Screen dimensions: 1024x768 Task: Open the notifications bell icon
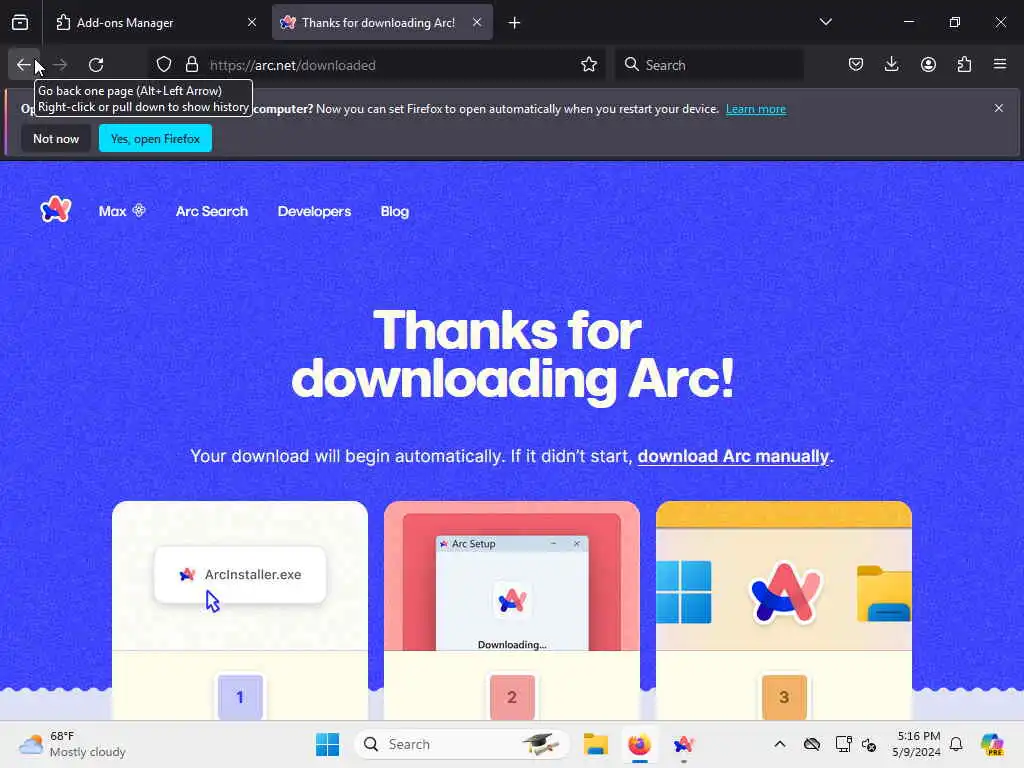click(x=956, y=744)
